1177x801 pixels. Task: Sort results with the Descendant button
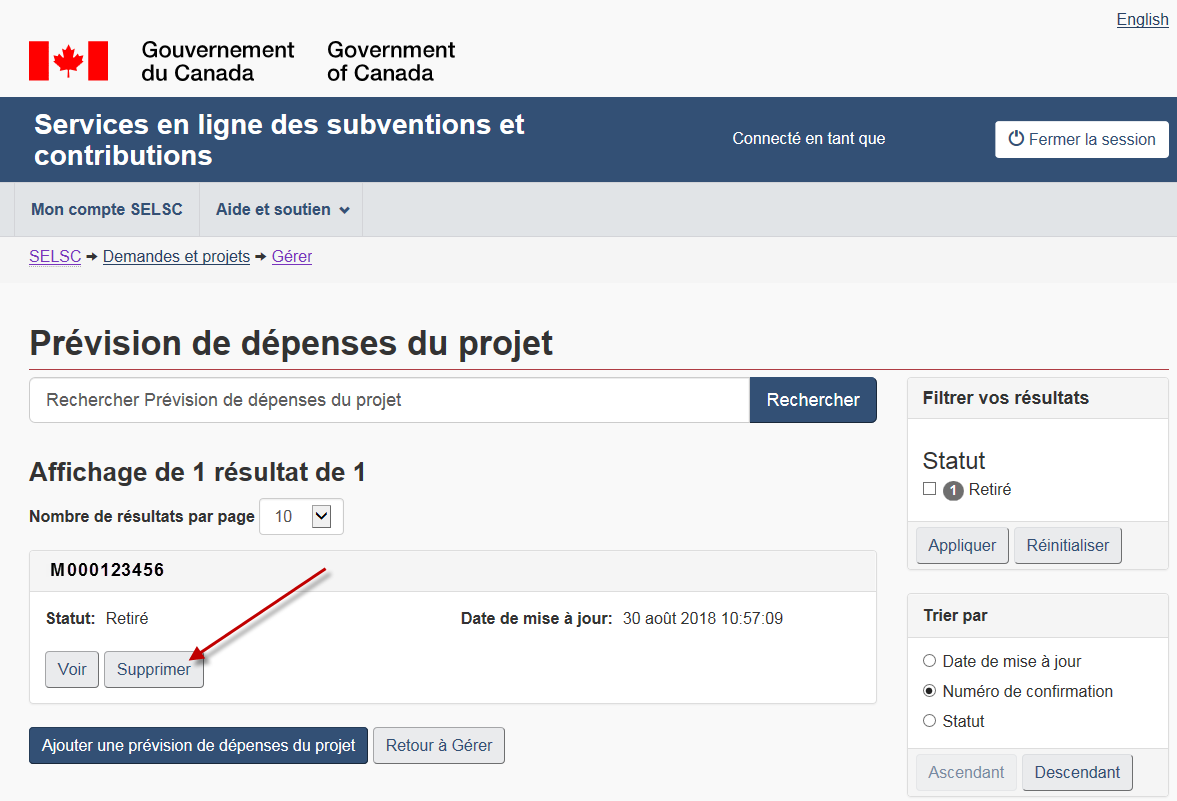click(1077, 773)
